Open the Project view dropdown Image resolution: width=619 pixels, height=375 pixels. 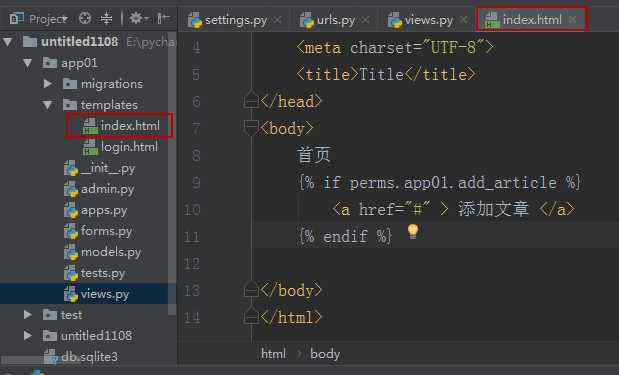tap(39, 19)
